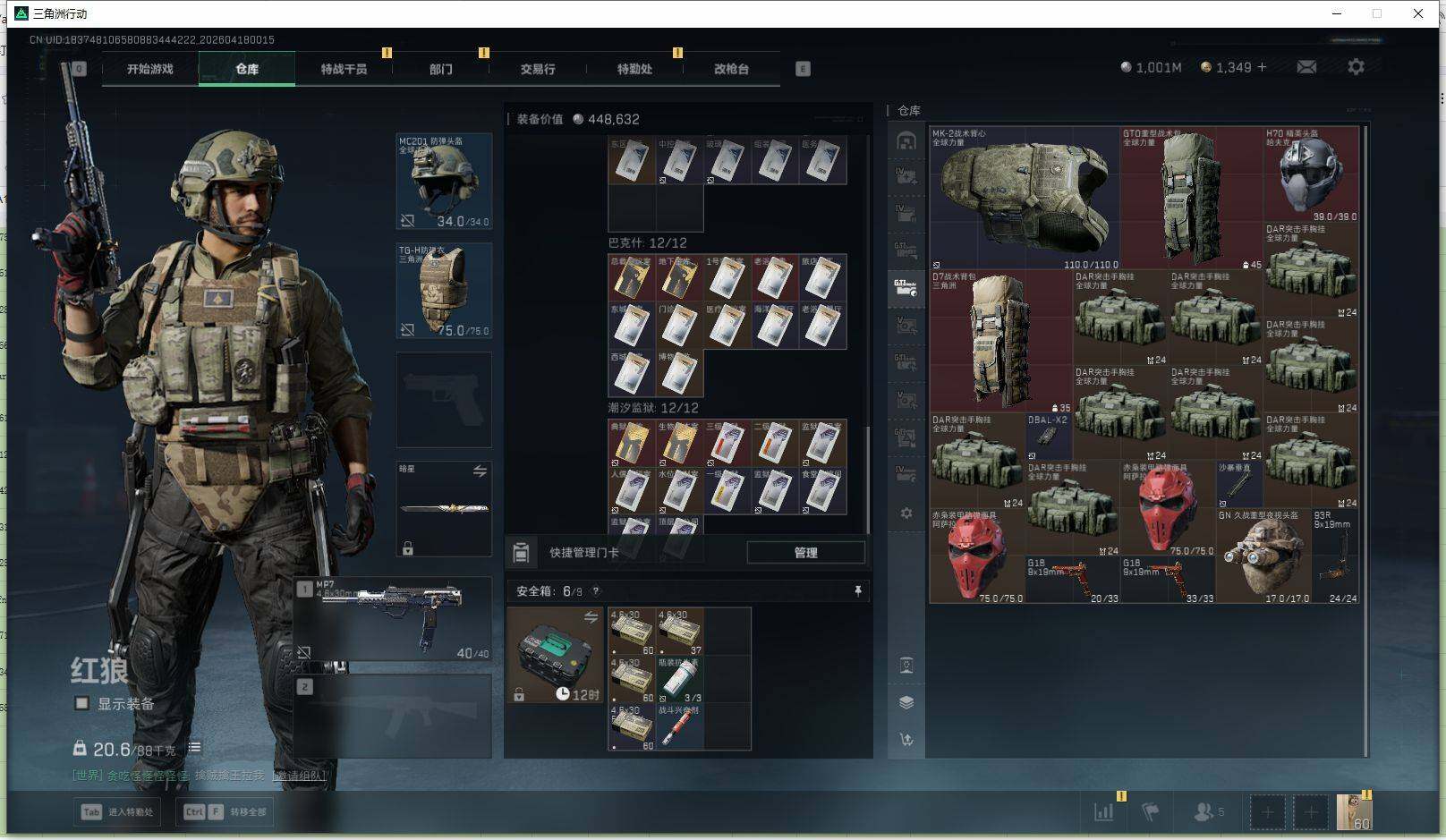Open the stats bar-chart icon in bottom bar

pyautogui.click(x=1104, y=812)
